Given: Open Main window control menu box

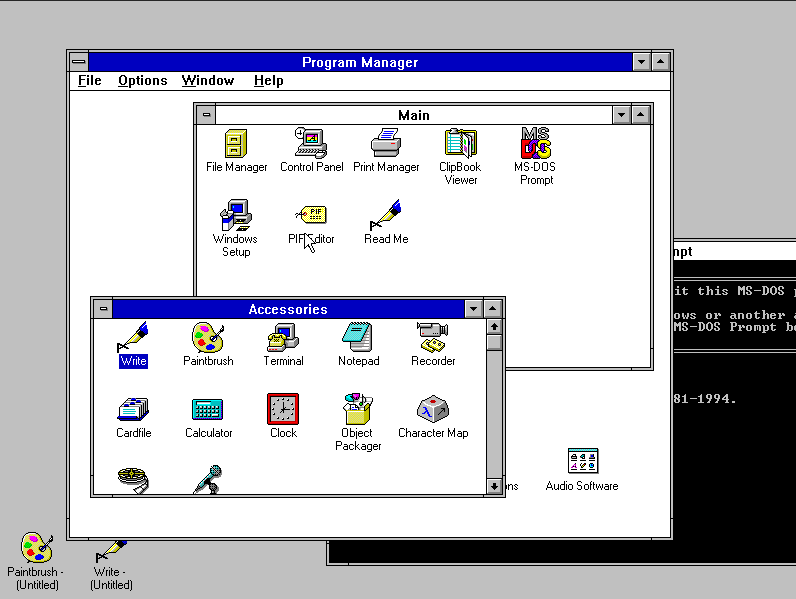Looking at the screenshot, I should tap(206, 115).
